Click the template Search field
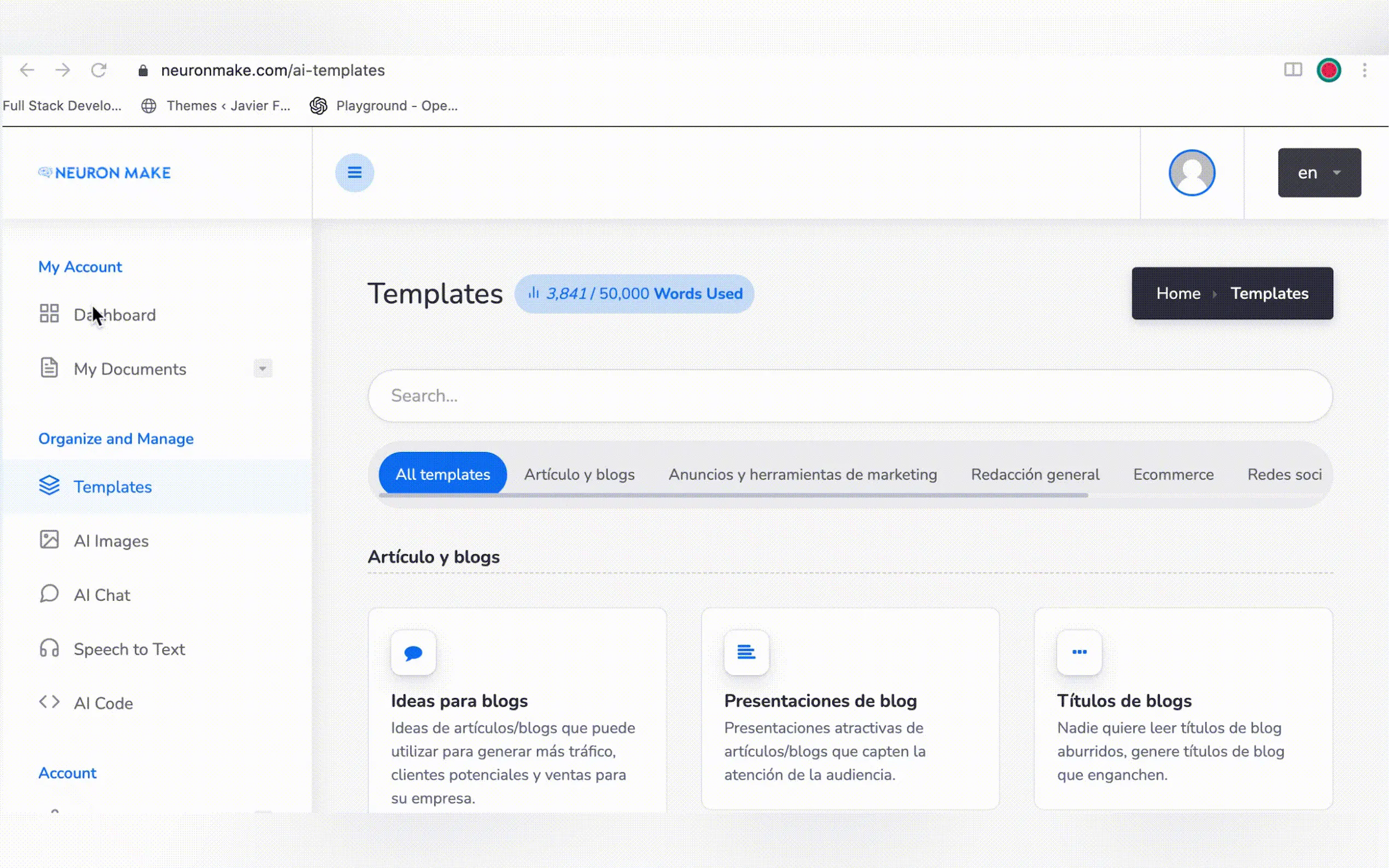 coord(850,396)
